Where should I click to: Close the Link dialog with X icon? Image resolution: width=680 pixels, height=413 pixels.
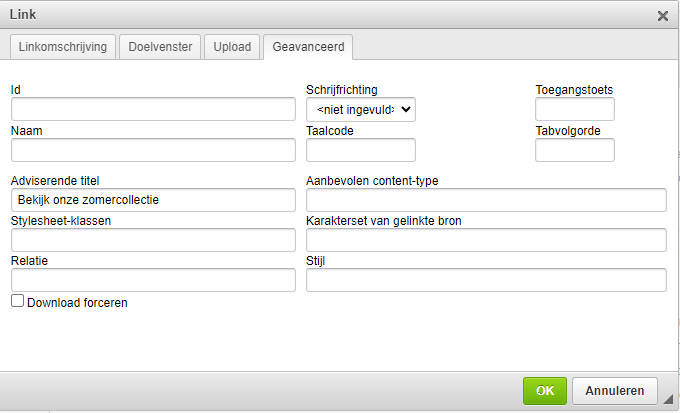tap(663, 16)
